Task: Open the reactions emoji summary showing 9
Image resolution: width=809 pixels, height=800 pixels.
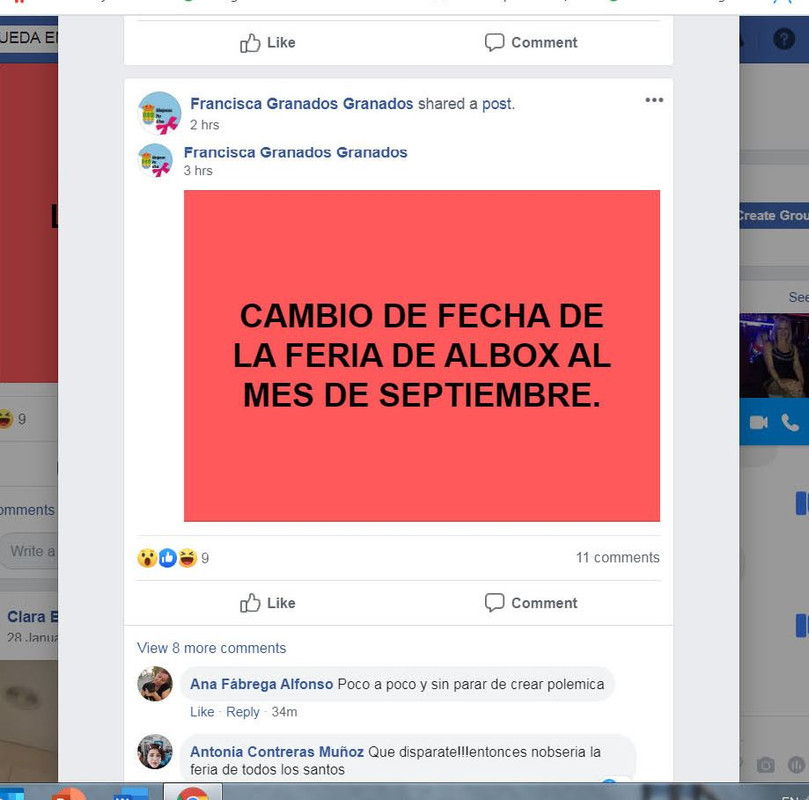Action: (173, 558)
